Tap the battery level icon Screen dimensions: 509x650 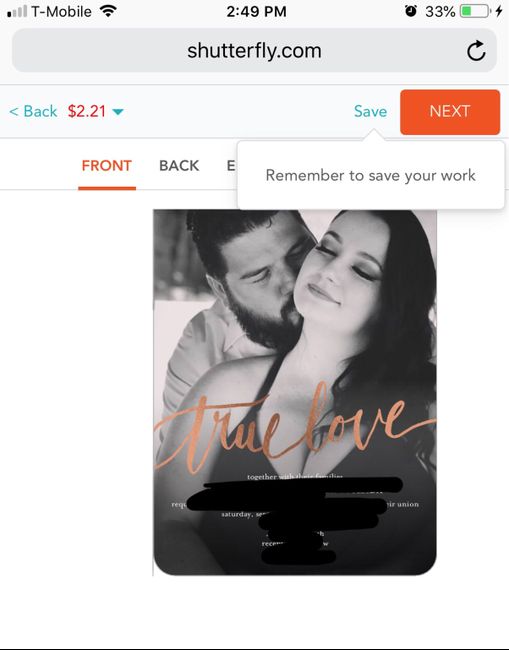pyautogui.click(x=475, y=11)
